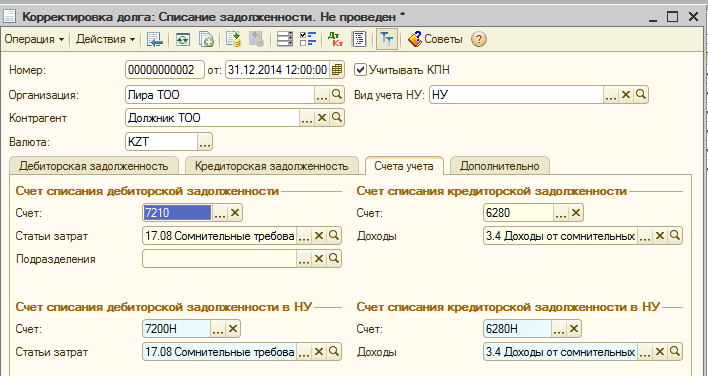Click the refresh document icon
708x376 pixels.
182,39
